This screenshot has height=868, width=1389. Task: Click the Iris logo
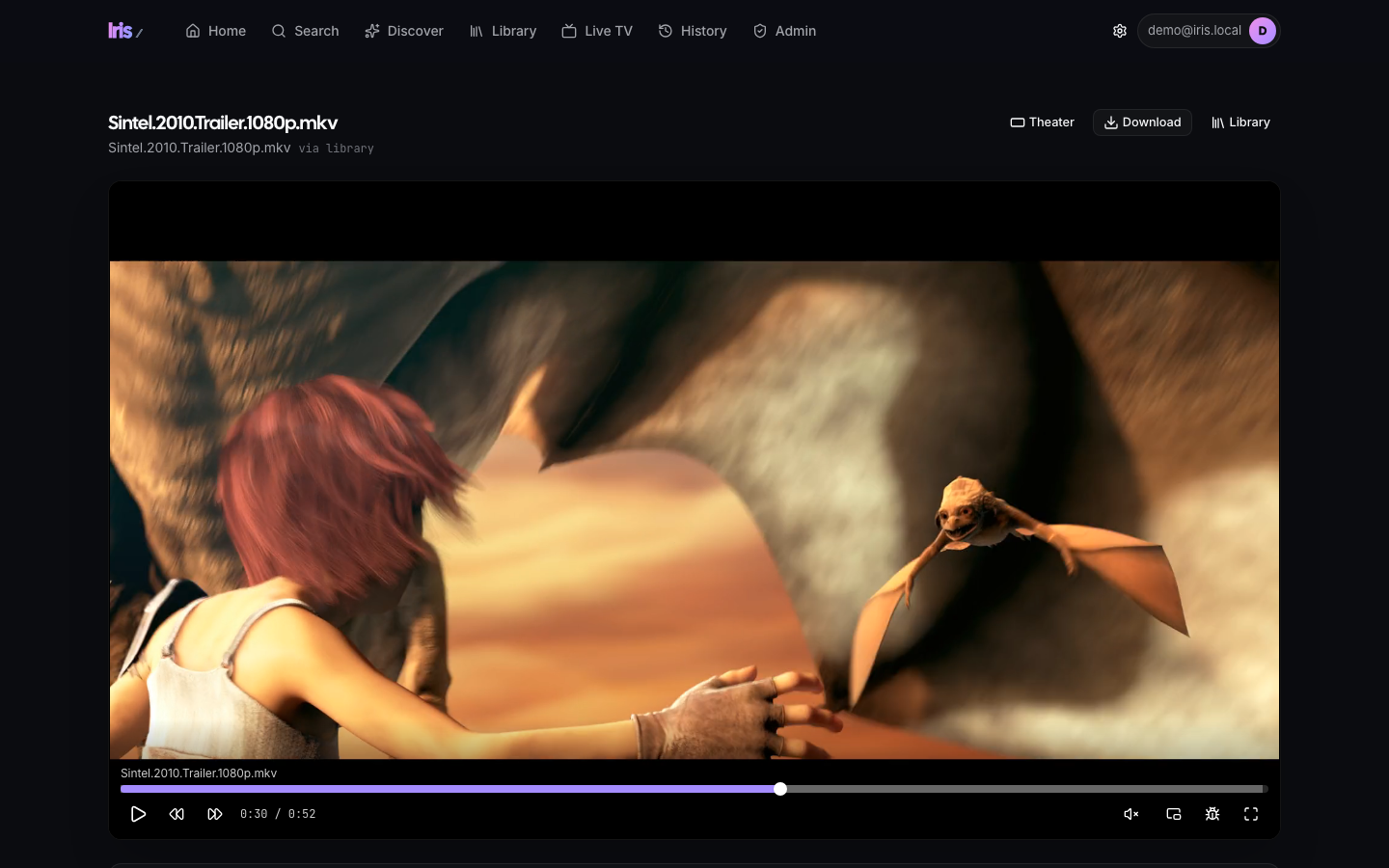click(125, 31)
